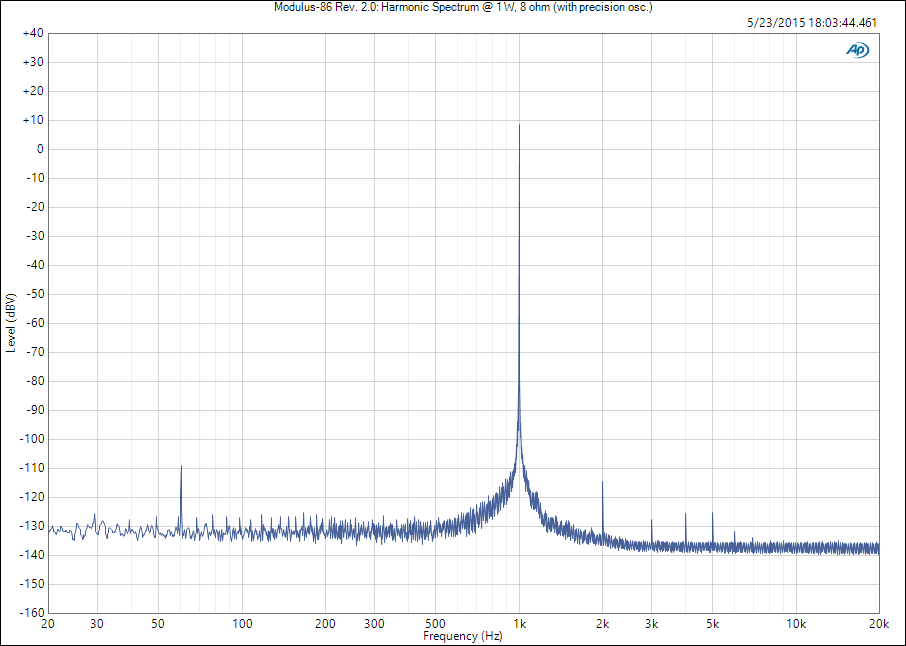Click the 4 kHz fourth harmonic spike tip

coord(686,514)
